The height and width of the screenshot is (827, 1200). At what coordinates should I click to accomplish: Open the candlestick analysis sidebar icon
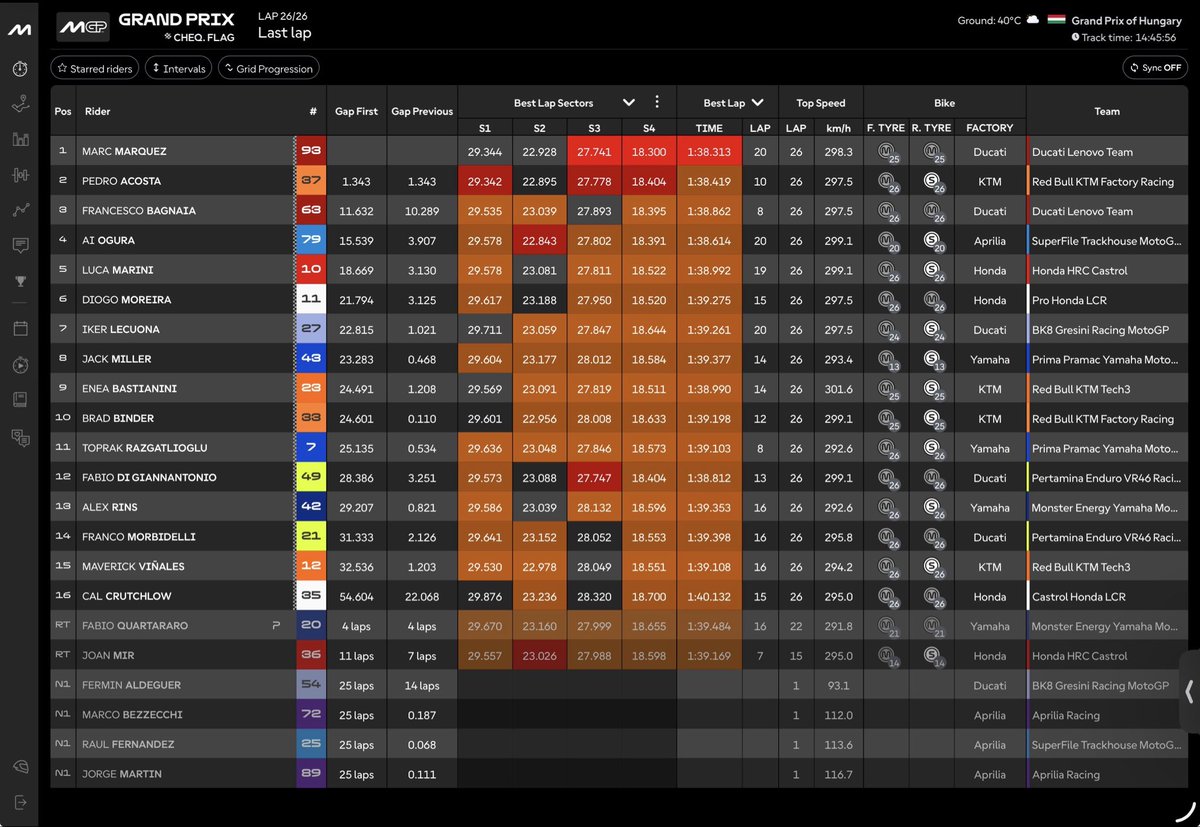coord(19,174)
